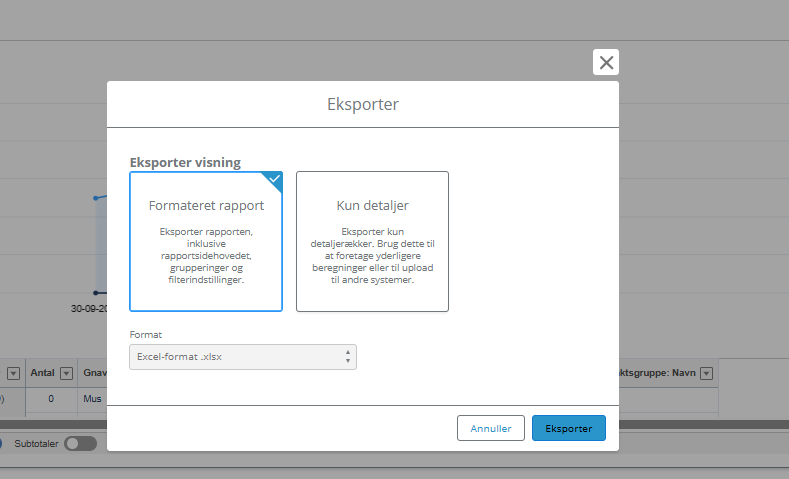Select the Formateret rapport export option
This screenshot has width=789, height=479.
click(206, 241)
